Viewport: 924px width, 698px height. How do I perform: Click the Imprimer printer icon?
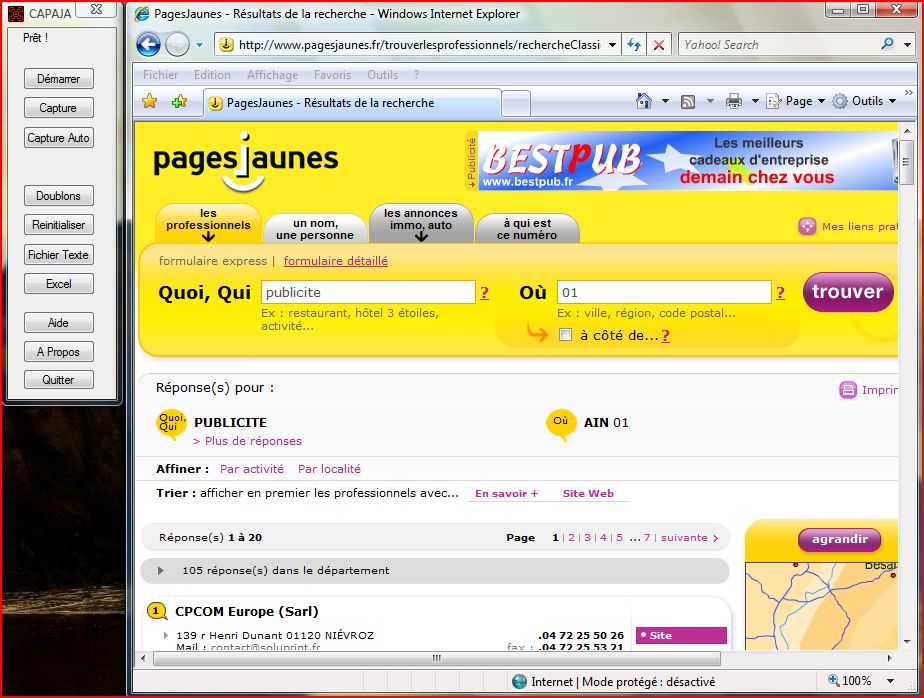click(x=847, y=390)
